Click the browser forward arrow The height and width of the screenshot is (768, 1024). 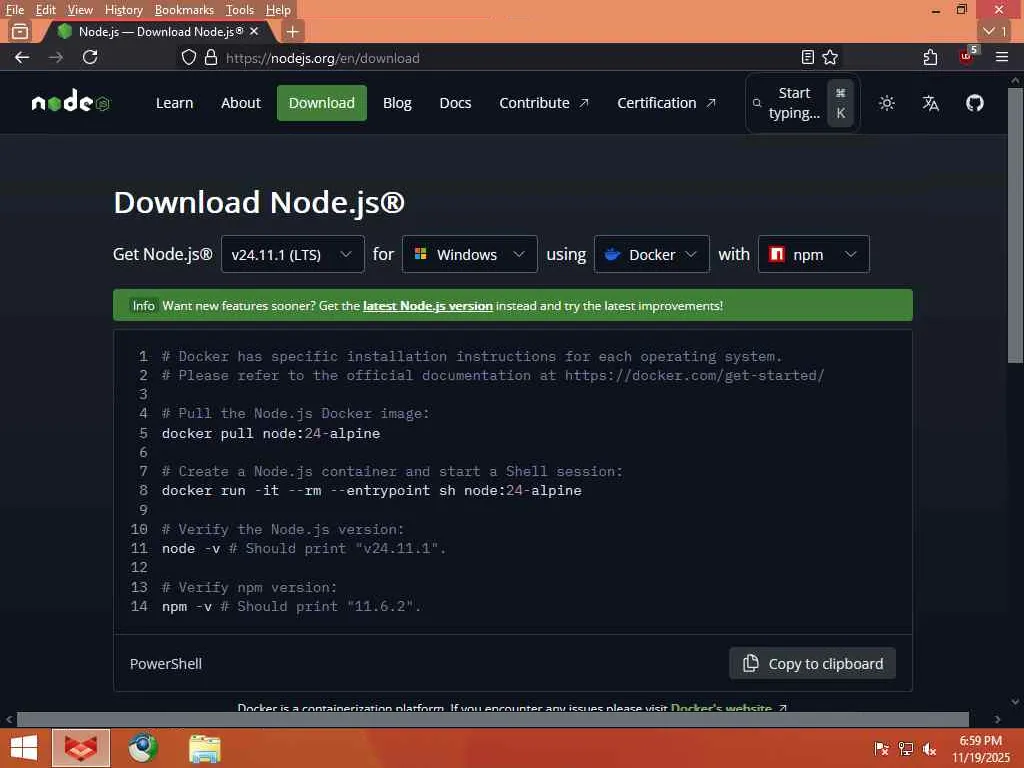56,57
